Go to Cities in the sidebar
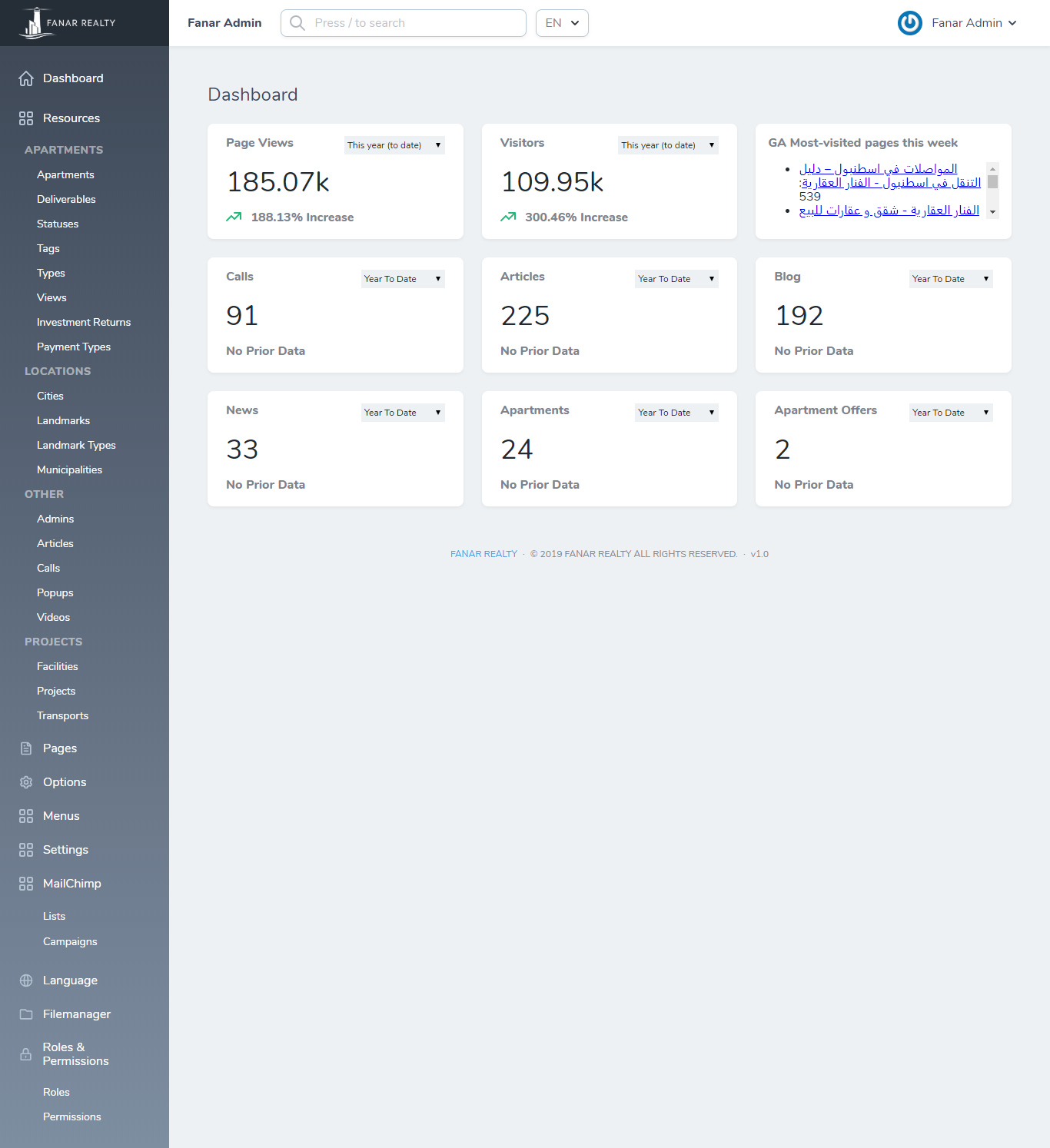 [x=50, y=396]
